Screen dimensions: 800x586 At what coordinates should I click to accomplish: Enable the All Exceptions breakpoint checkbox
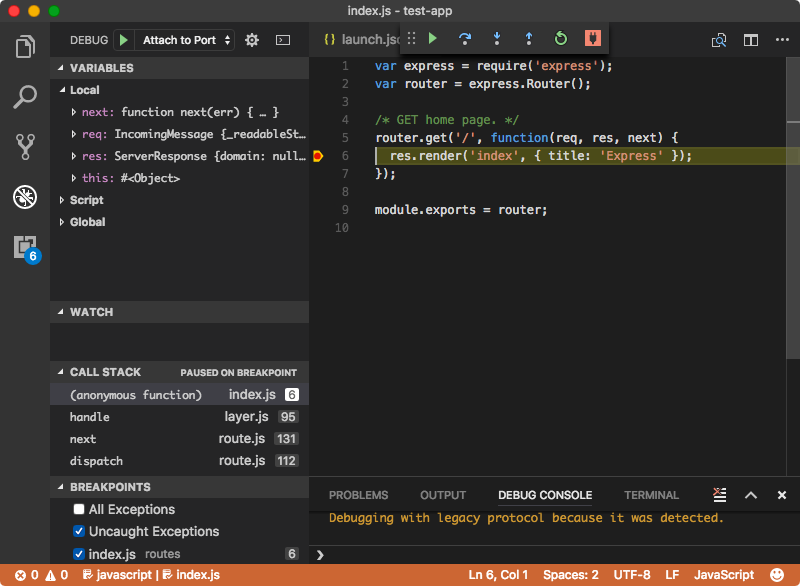pyautogui.click(x=79, y=509)
